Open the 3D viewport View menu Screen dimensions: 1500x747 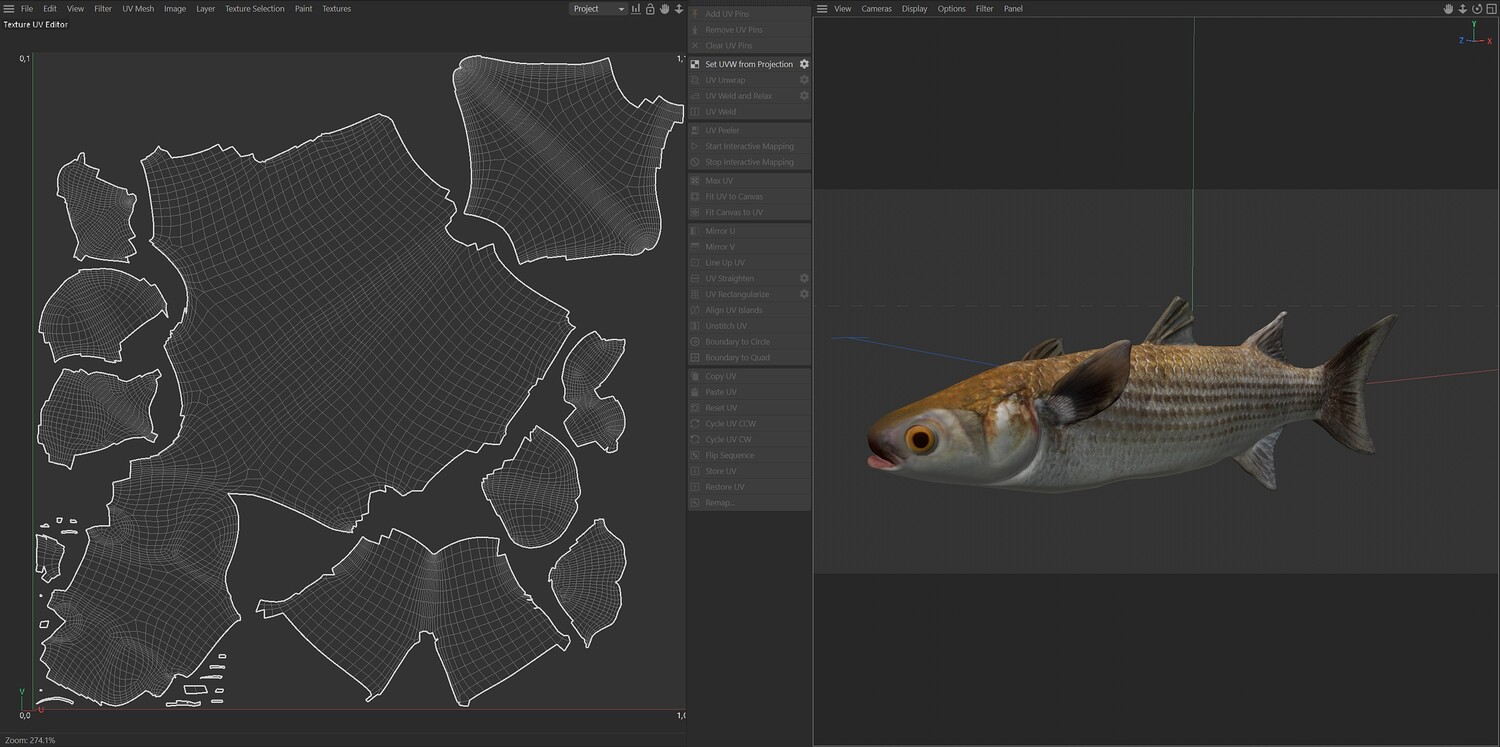pos(843,9)
